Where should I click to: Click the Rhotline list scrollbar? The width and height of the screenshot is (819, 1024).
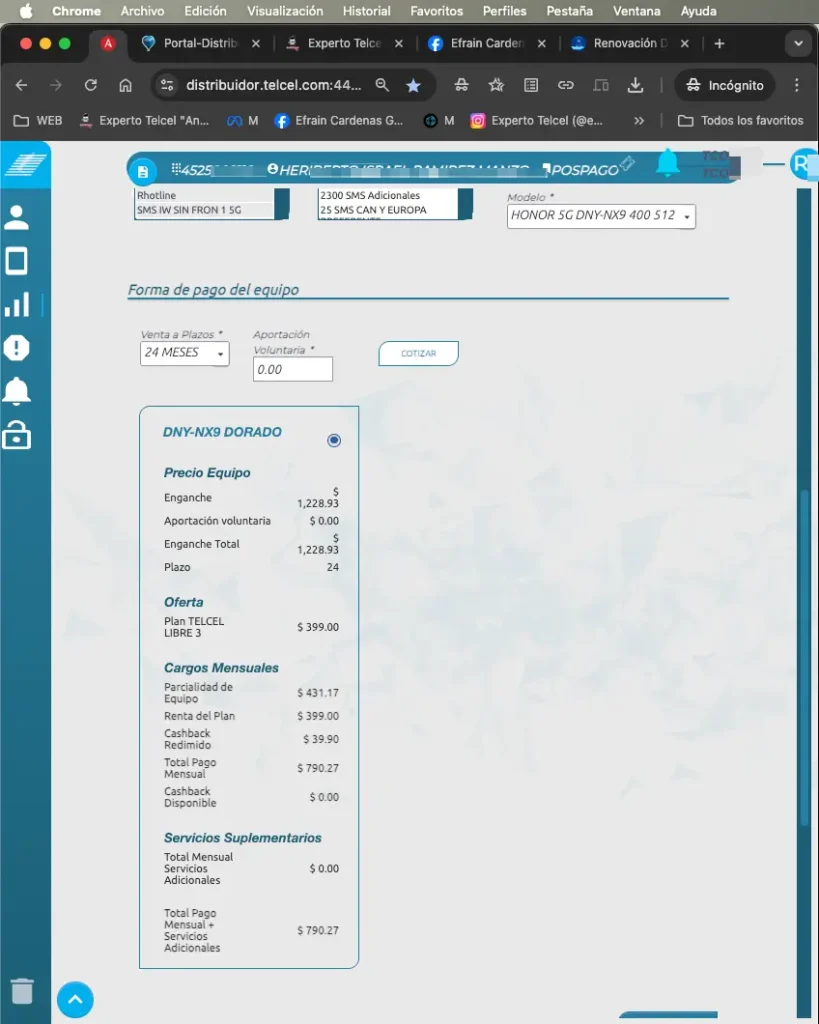pyautogui.click(x=281, y=203)
